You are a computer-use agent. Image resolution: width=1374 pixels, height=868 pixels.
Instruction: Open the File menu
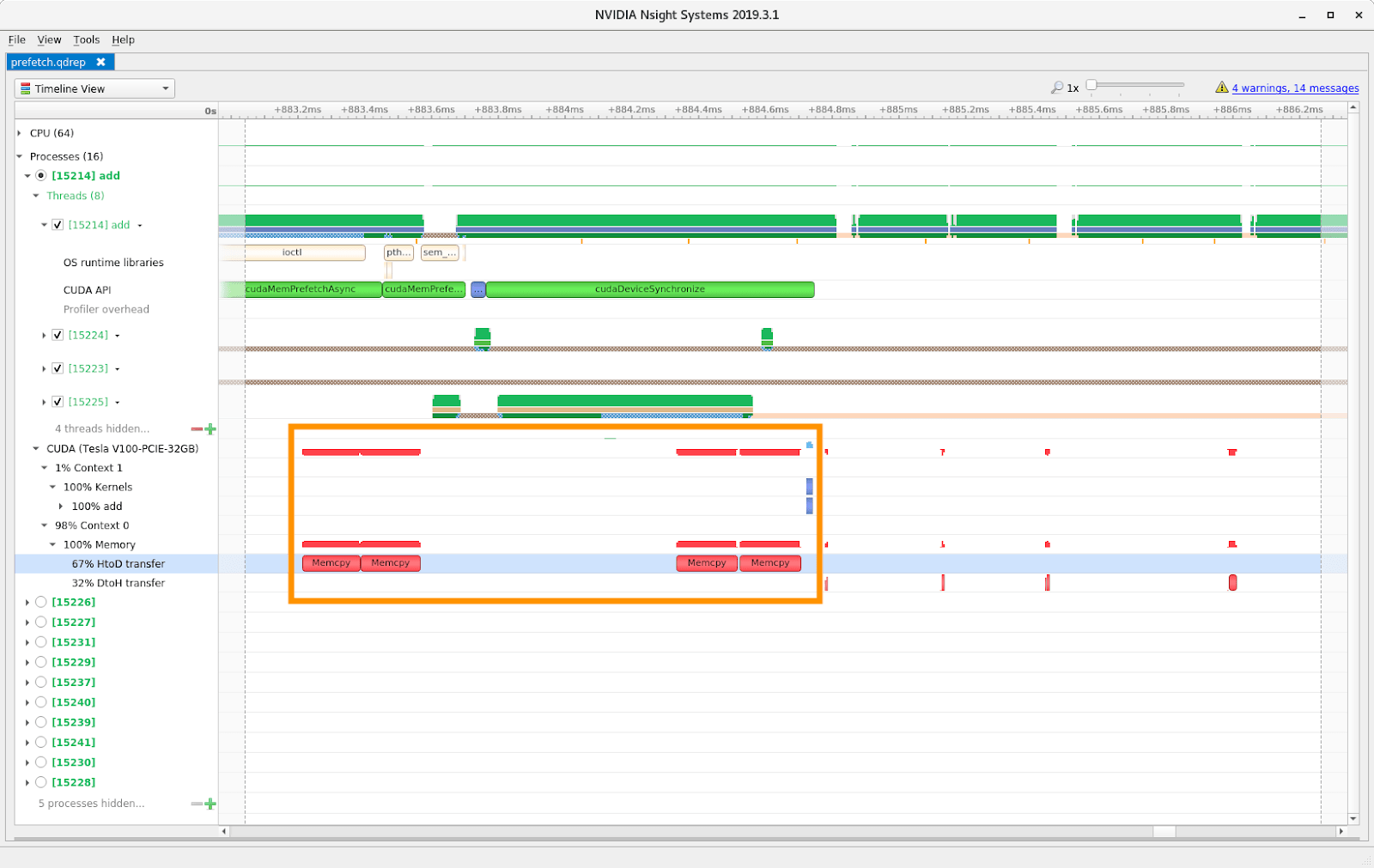click(x=16, y=39)
